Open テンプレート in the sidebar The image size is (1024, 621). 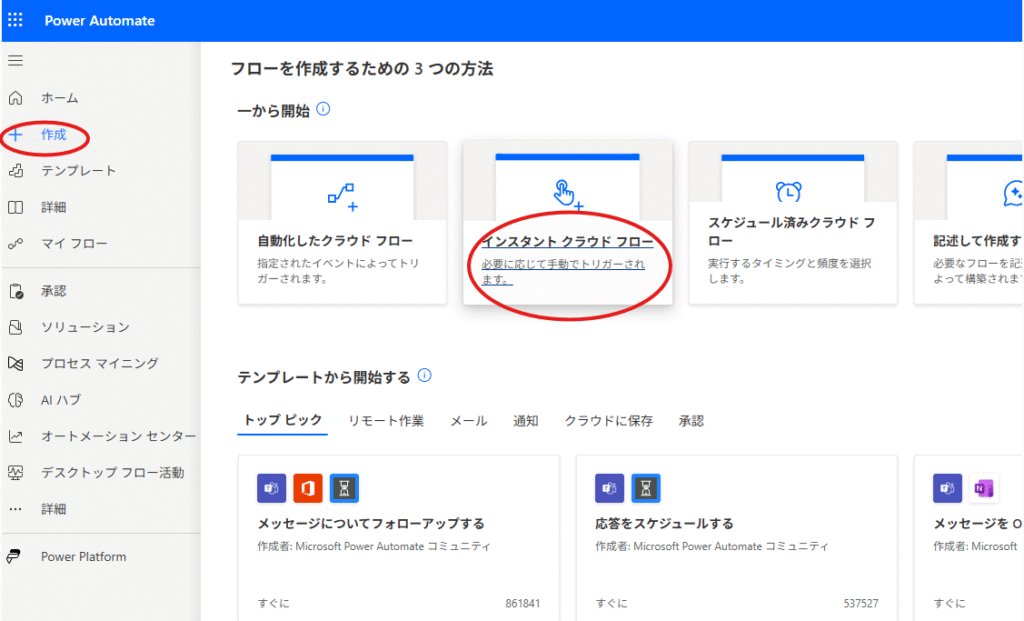click(x=78, y=171)
